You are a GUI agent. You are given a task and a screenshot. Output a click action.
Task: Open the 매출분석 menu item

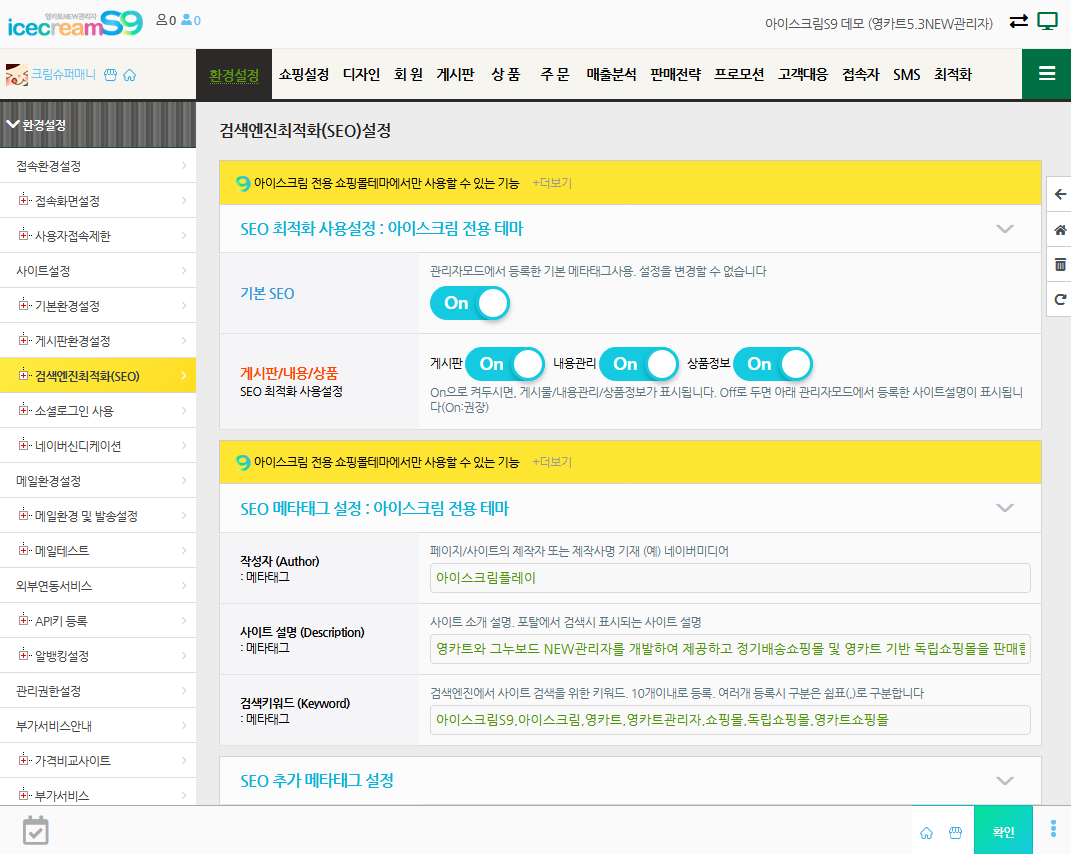click(x=611, y=75)
